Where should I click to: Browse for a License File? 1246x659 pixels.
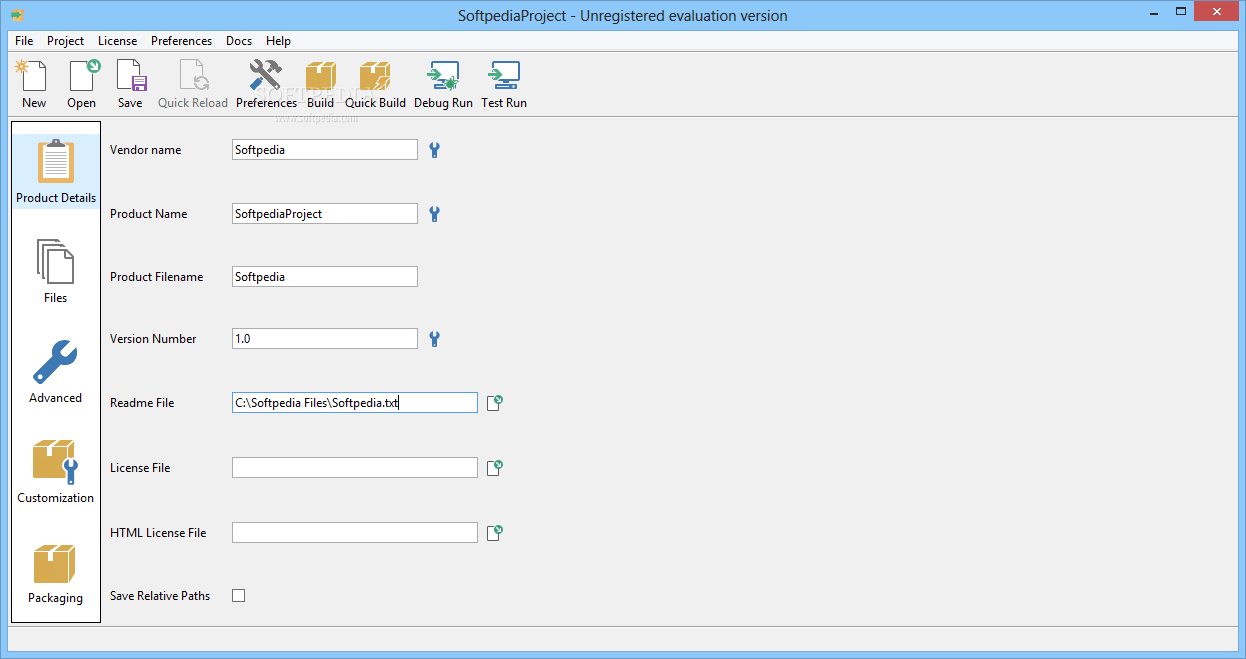click(494, 468)
